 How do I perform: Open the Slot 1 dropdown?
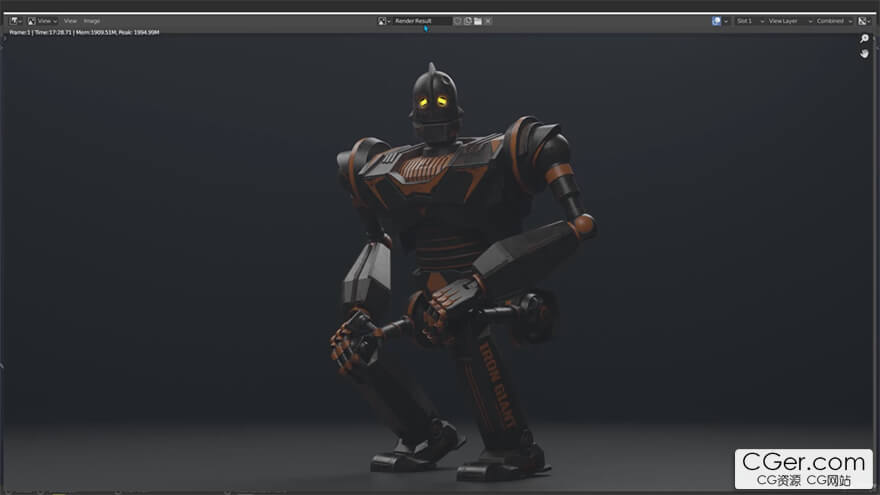click(x=750, y=21)
